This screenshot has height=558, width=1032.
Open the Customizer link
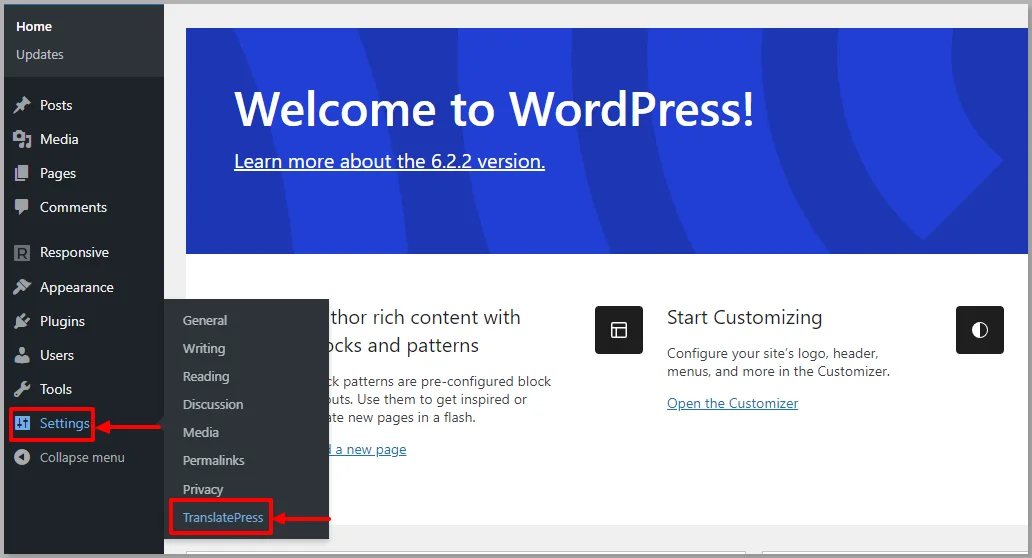tap(733, 403)
